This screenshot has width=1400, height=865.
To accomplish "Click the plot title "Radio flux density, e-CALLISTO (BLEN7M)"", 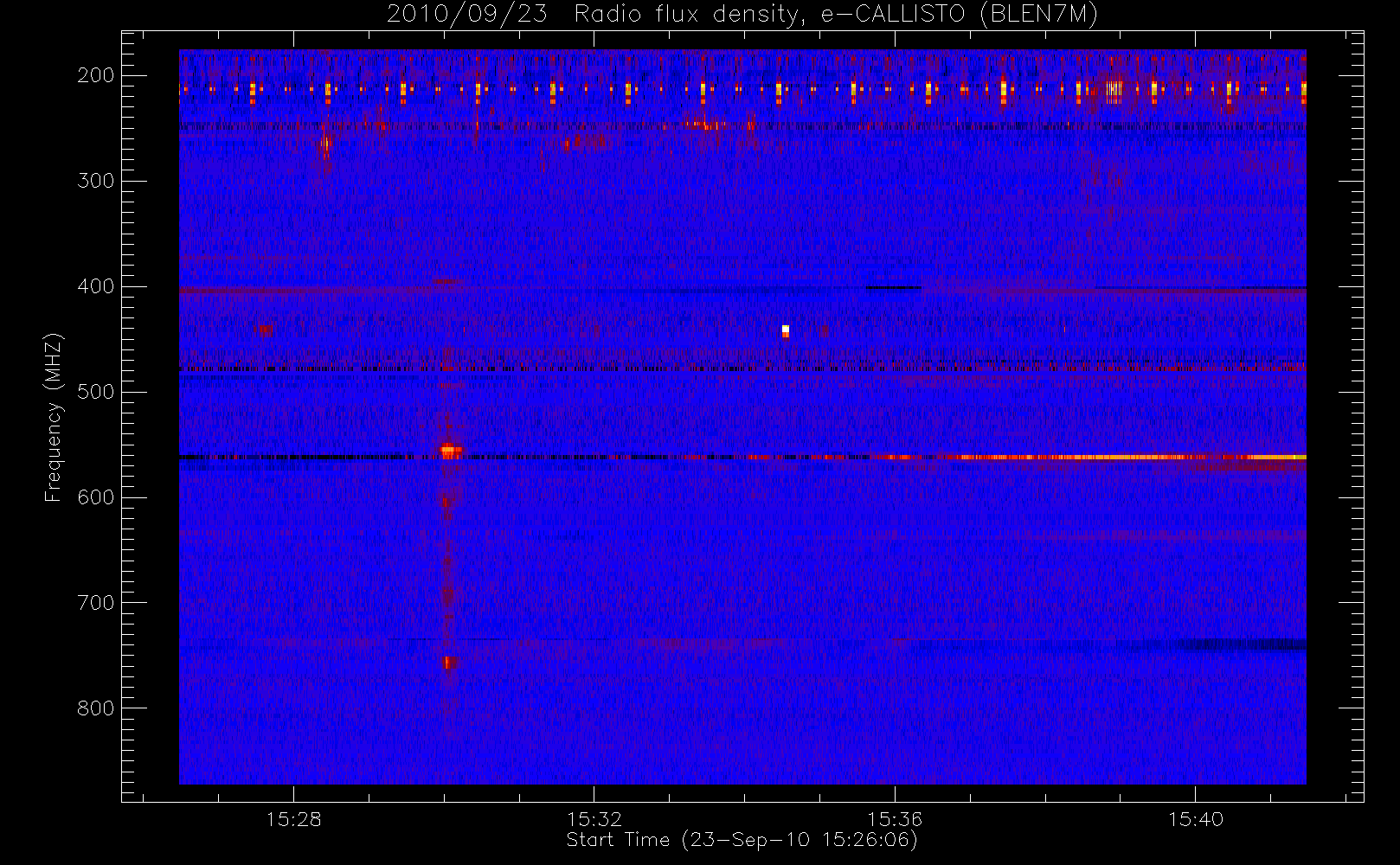I will tap(836, 15).
